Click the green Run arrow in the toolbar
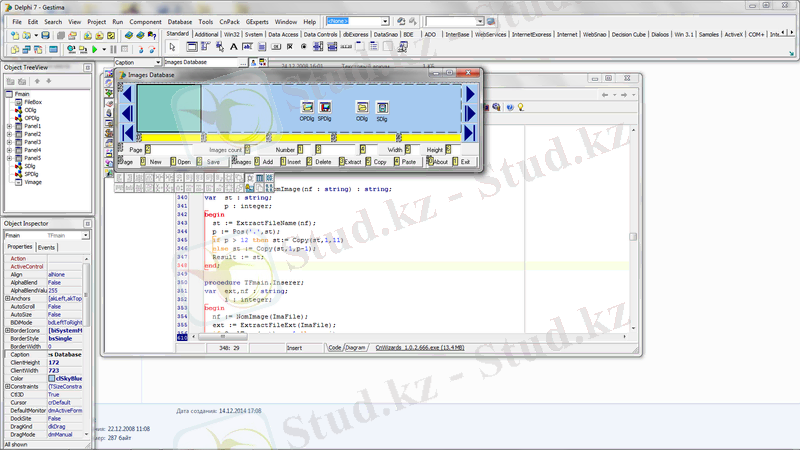Image resolution: width=800 pixels, height=450 pixels. tap(93, 48)
